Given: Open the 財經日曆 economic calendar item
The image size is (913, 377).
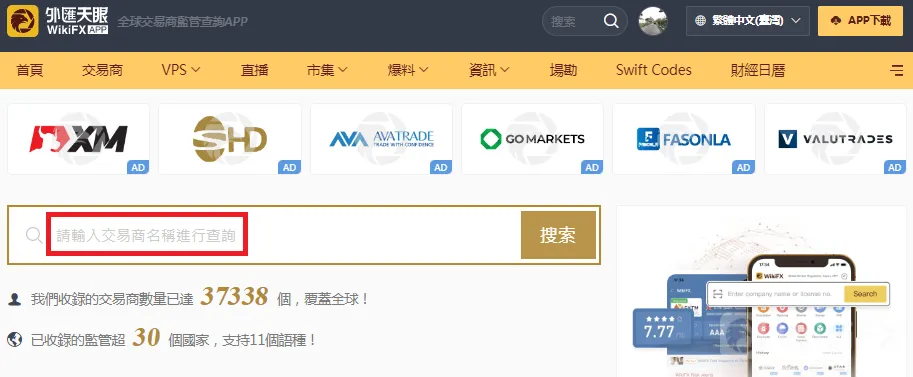Looking at the screenshot, I should (x=758, y=71).
